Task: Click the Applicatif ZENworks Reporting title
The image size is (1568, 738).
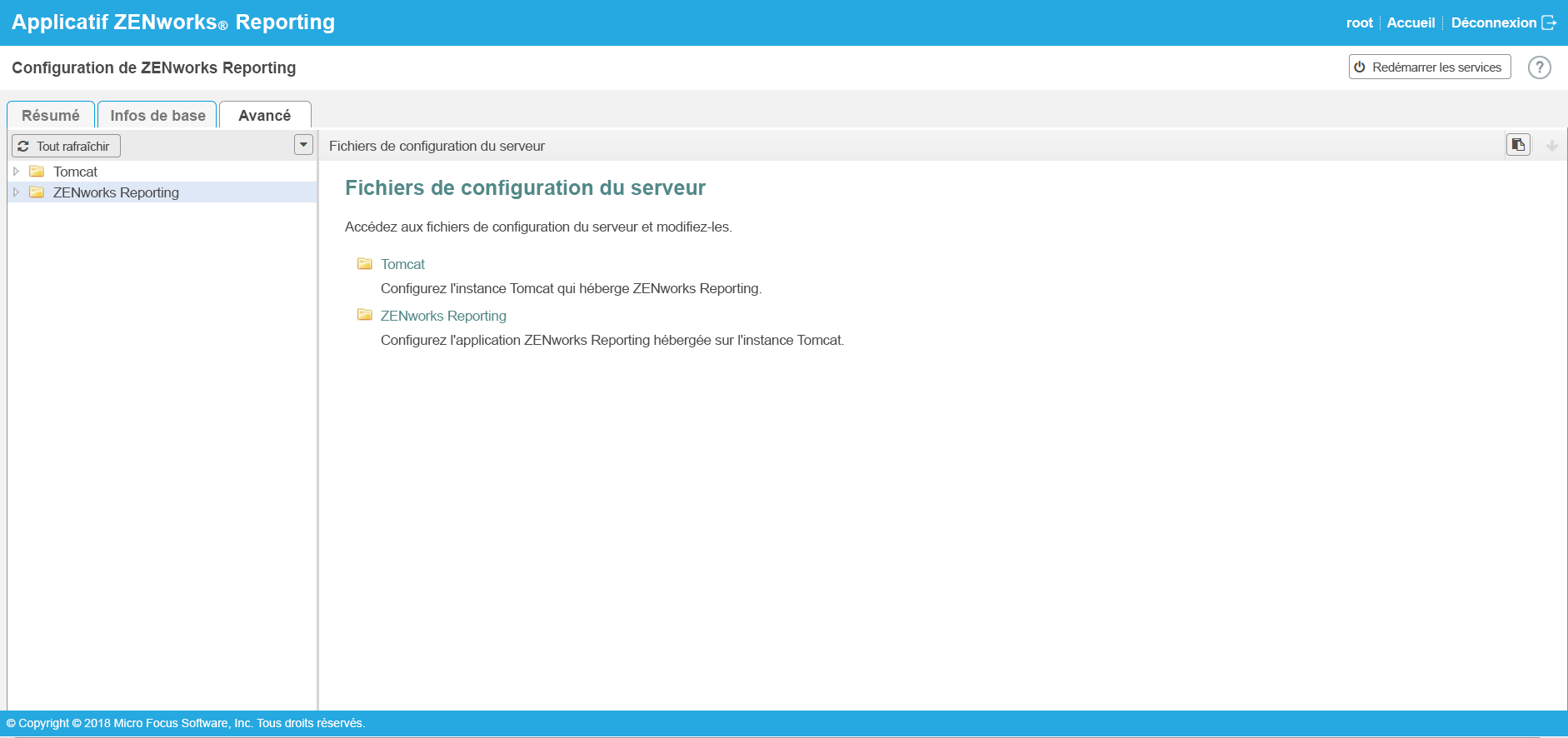Action: click(173, 22)
